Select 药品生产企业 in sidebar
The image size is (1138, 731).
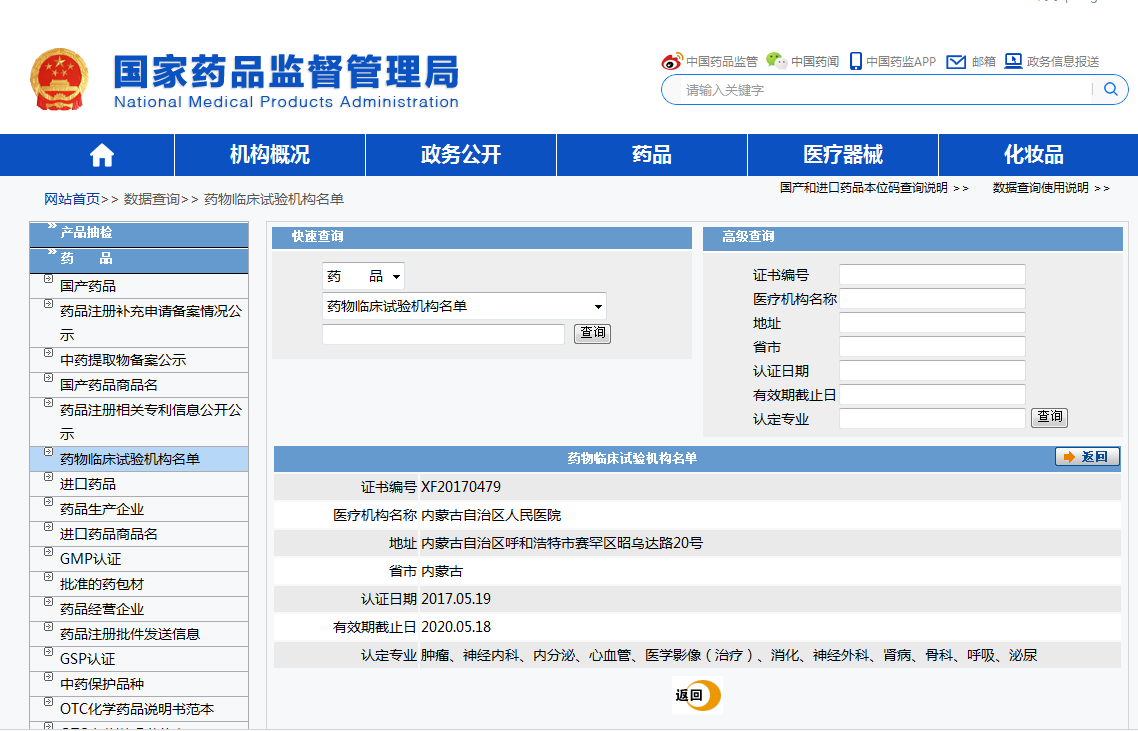click(x=102, y=510)
